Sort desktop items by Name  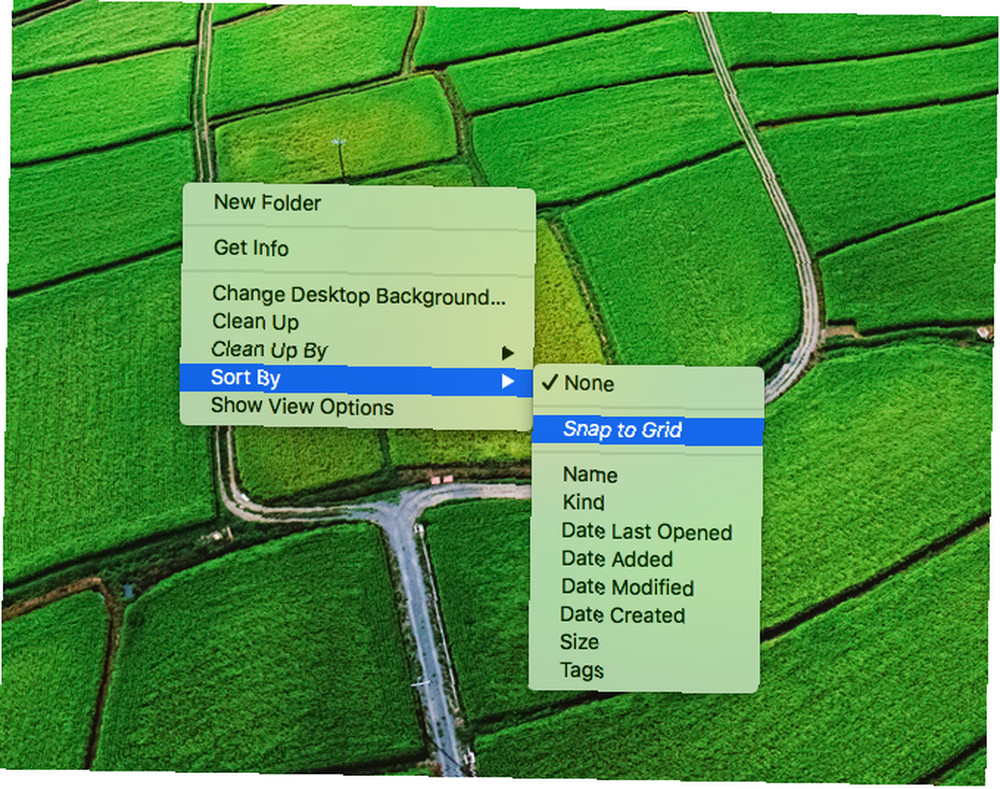click(647, 475)
